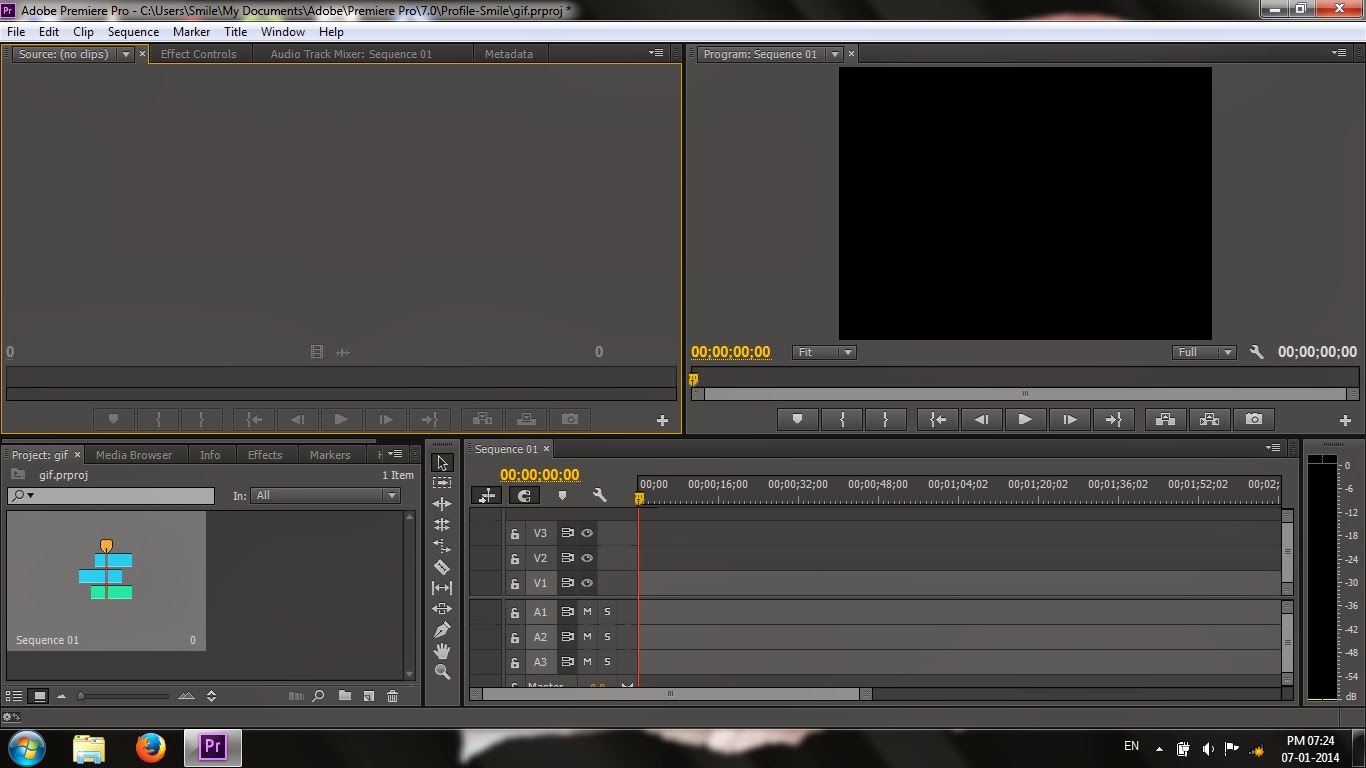The height and width of the screenshot is (768, 1366).
Task: Open the Sequence menu
Action: click(x=134, y=32)
